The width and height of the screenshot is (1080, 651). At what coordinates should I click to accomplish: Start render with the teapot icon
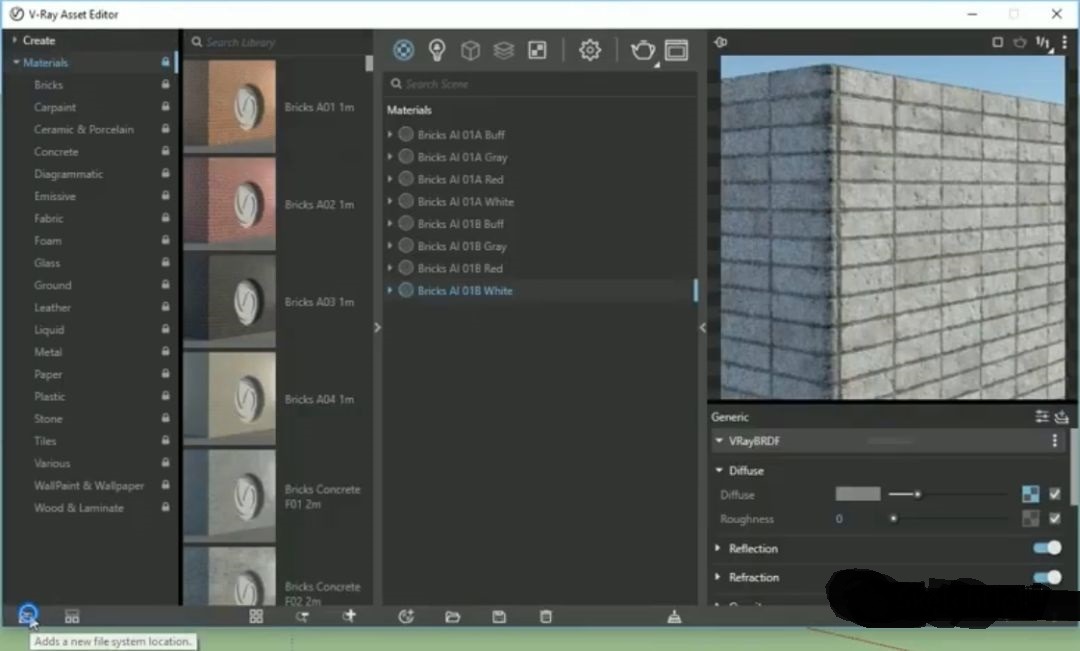(x=643, y=50)
